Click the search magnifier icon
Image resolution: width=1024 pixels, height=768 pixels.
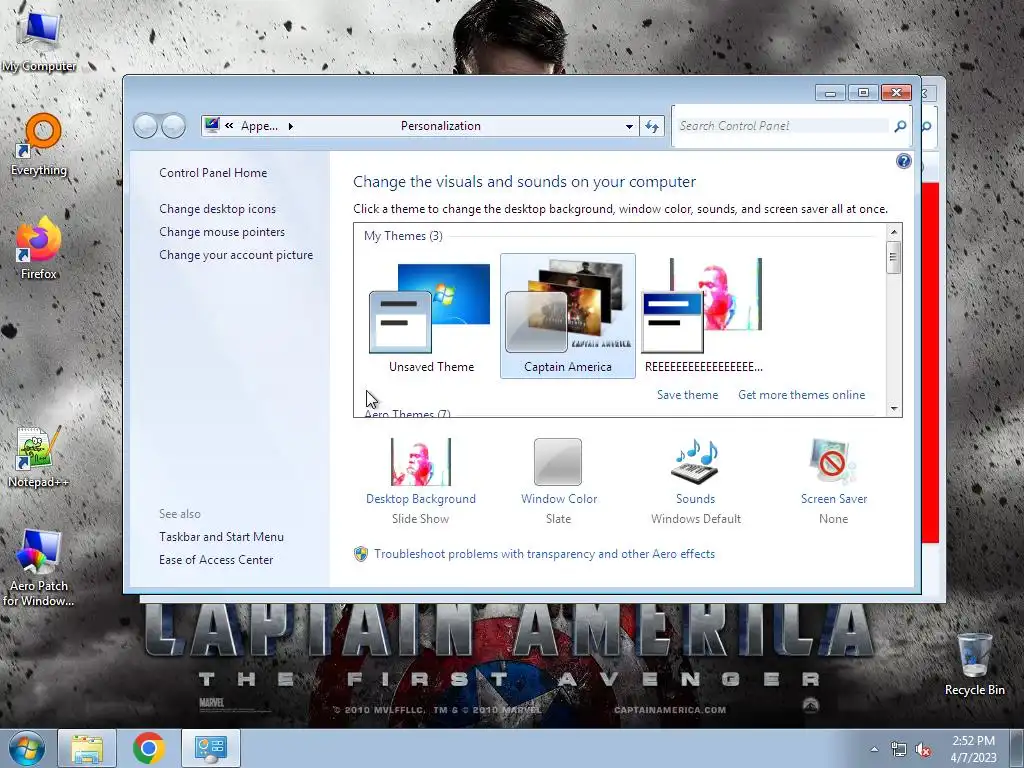click(x=900, y=126)
